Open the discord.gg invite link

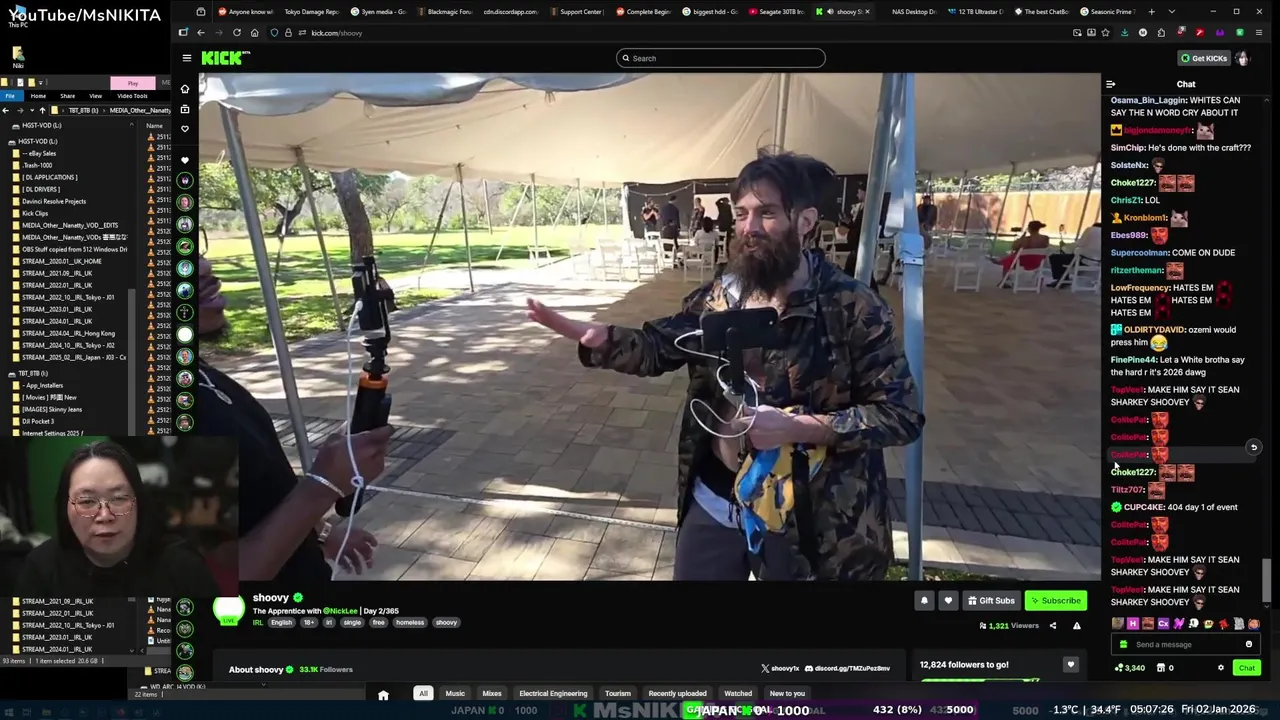[848, 668]
